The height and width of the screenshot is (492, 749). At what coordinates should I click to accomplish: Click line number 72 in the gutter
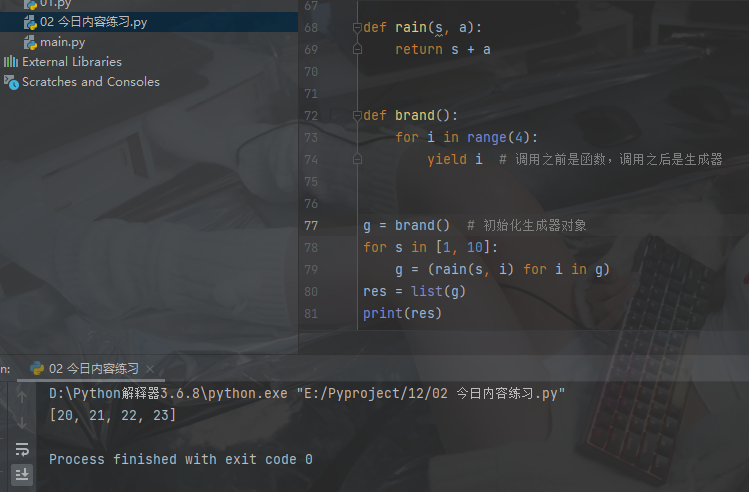pos(311,116)
